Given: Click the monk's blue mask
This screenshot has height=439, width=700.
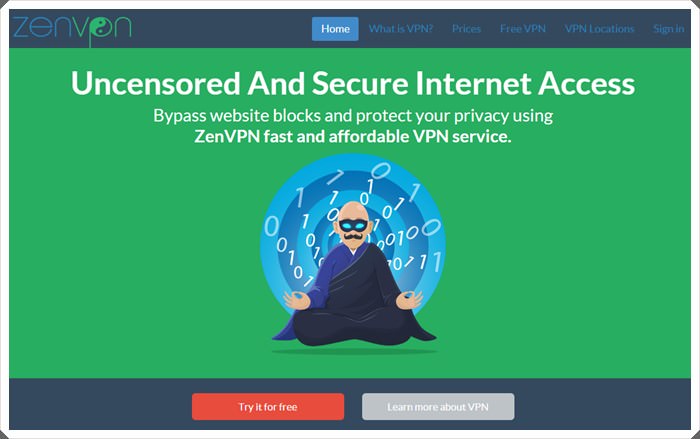Looking at the screenshot, I should coord(353,225).
